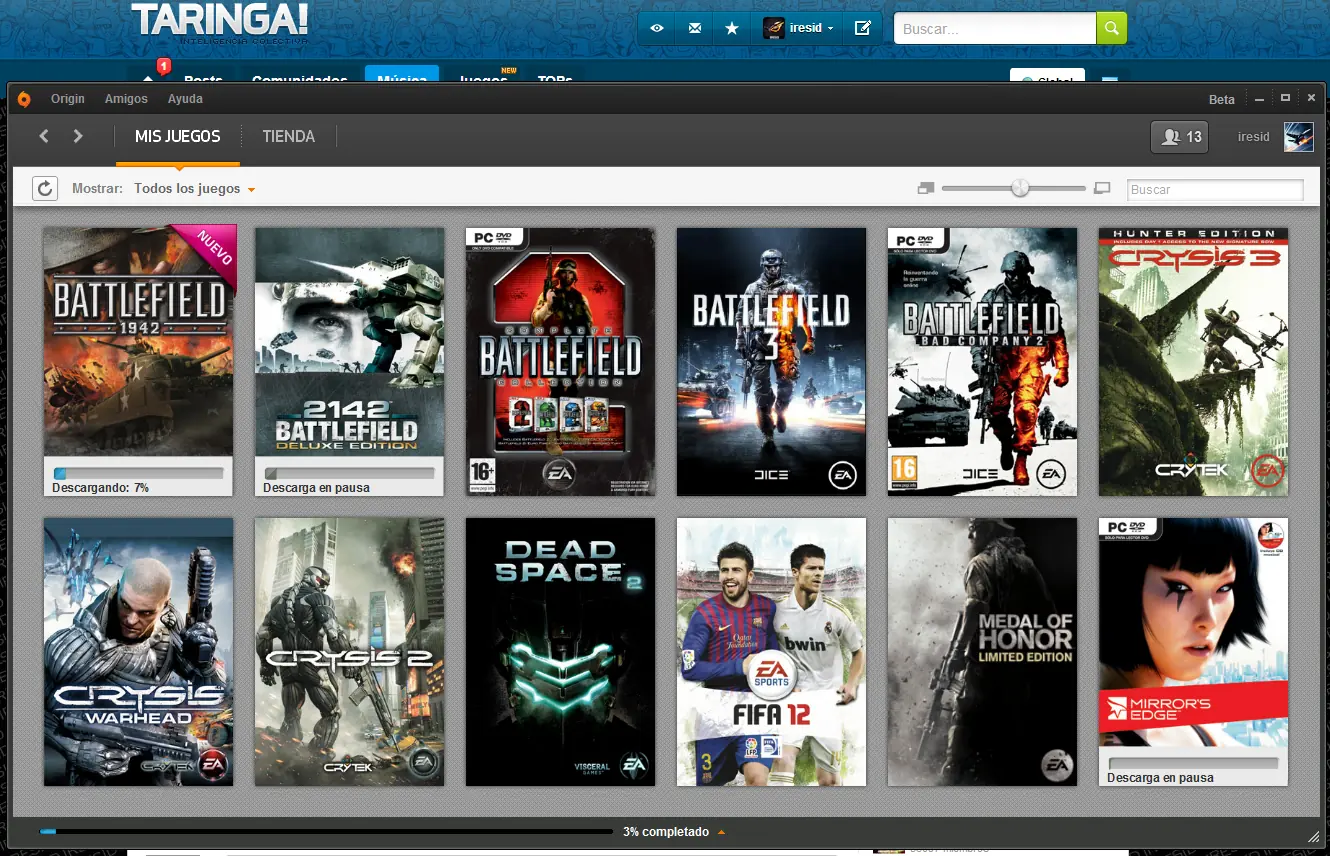The width and height of the screenshot is (1330, 856).
Task: Open the friends list showing 13
Action: [x=1180, y=137]
